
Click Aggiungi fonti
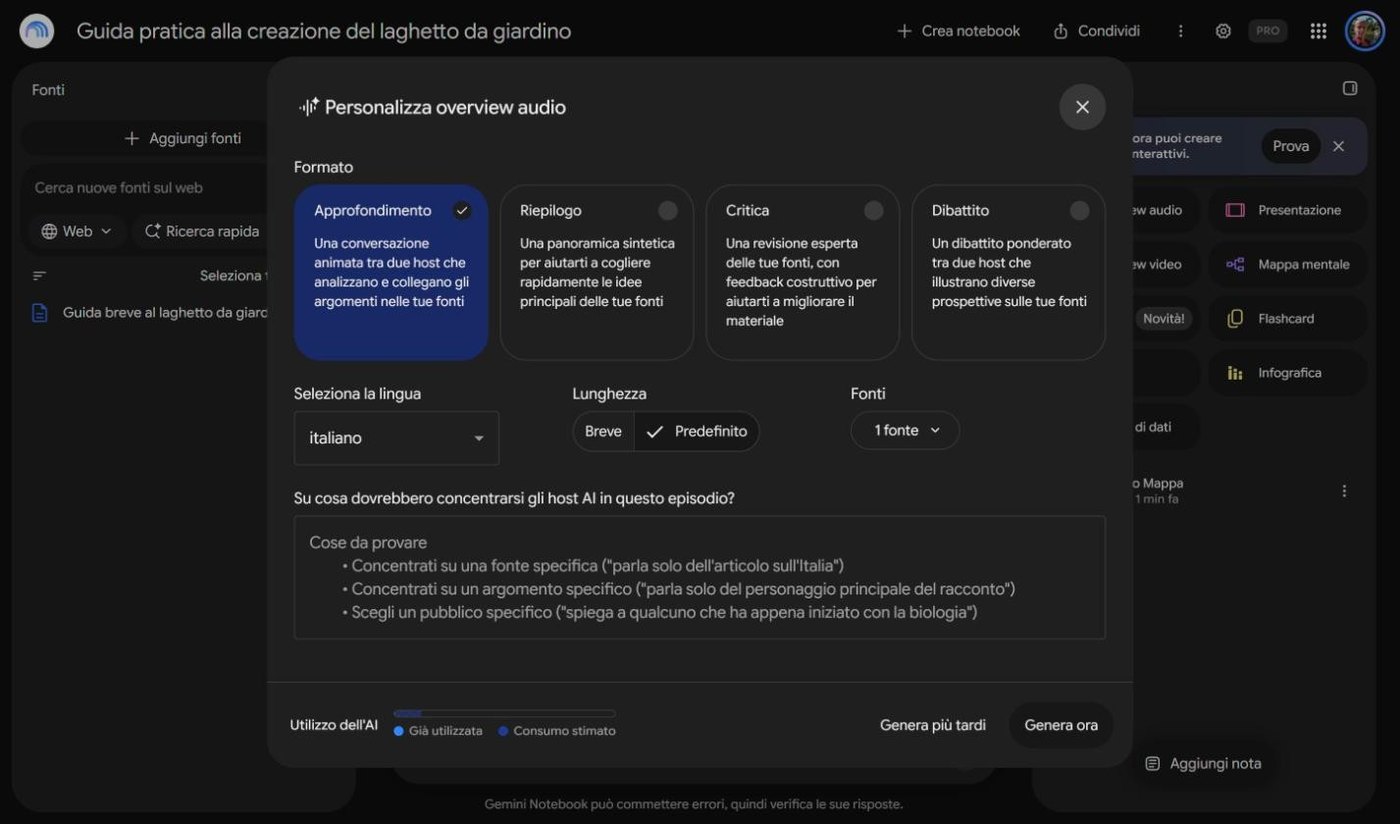tap(183, 138)
